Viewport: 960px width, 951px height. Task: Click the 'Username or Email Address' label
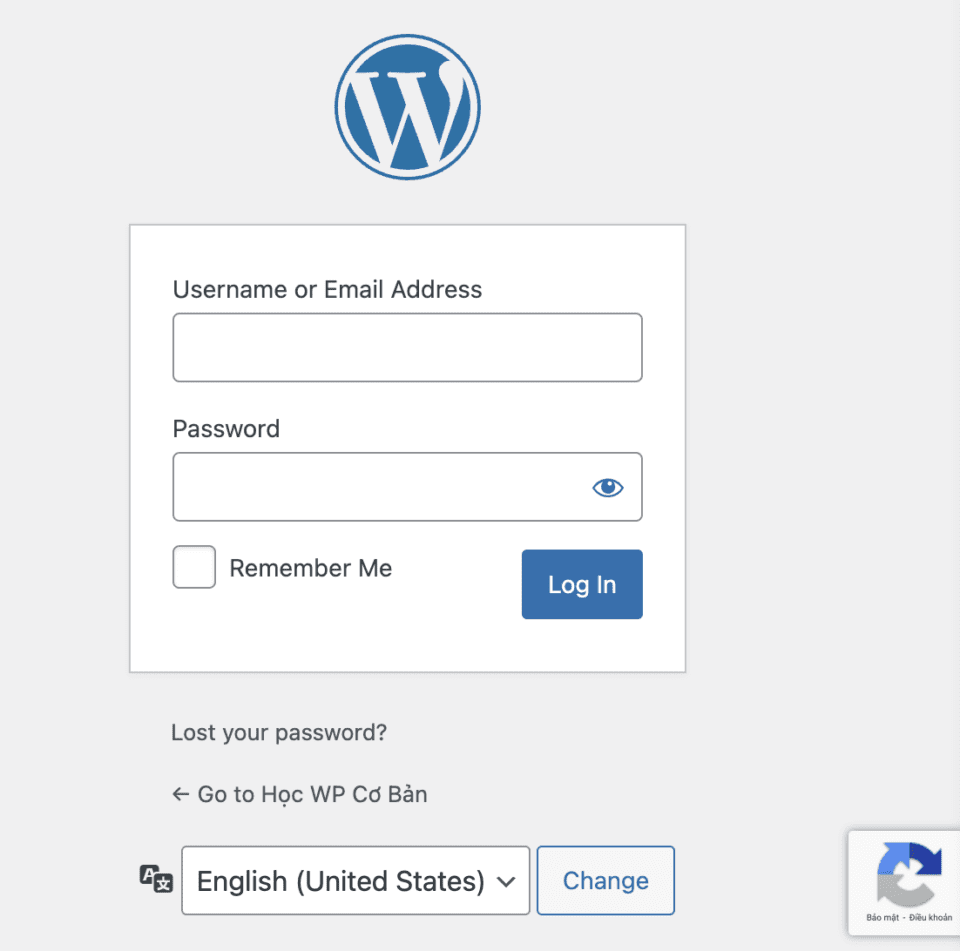(x=327, y=290)
